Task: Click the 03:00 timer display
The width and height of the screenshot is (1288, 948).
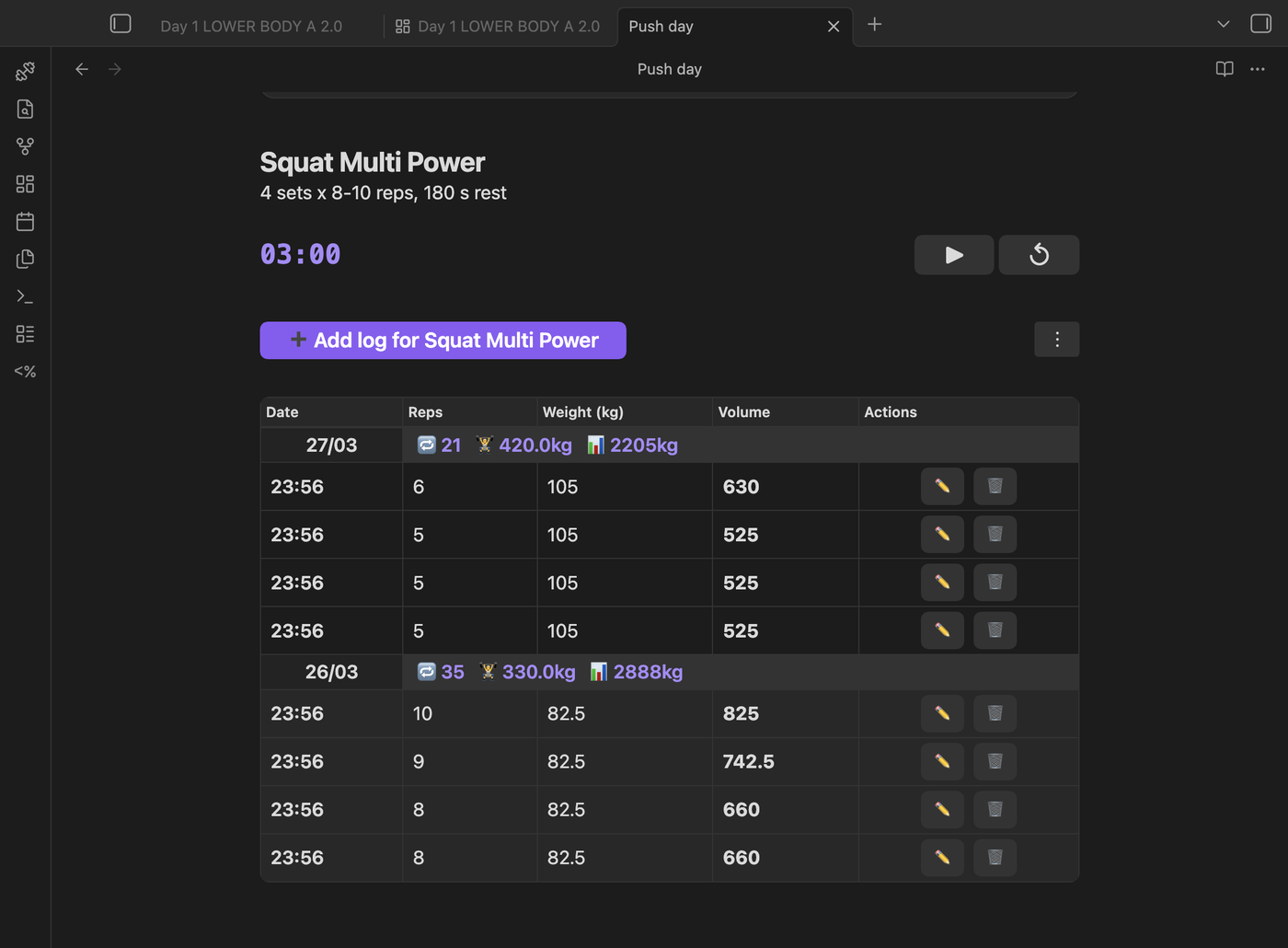Action: 301,254
